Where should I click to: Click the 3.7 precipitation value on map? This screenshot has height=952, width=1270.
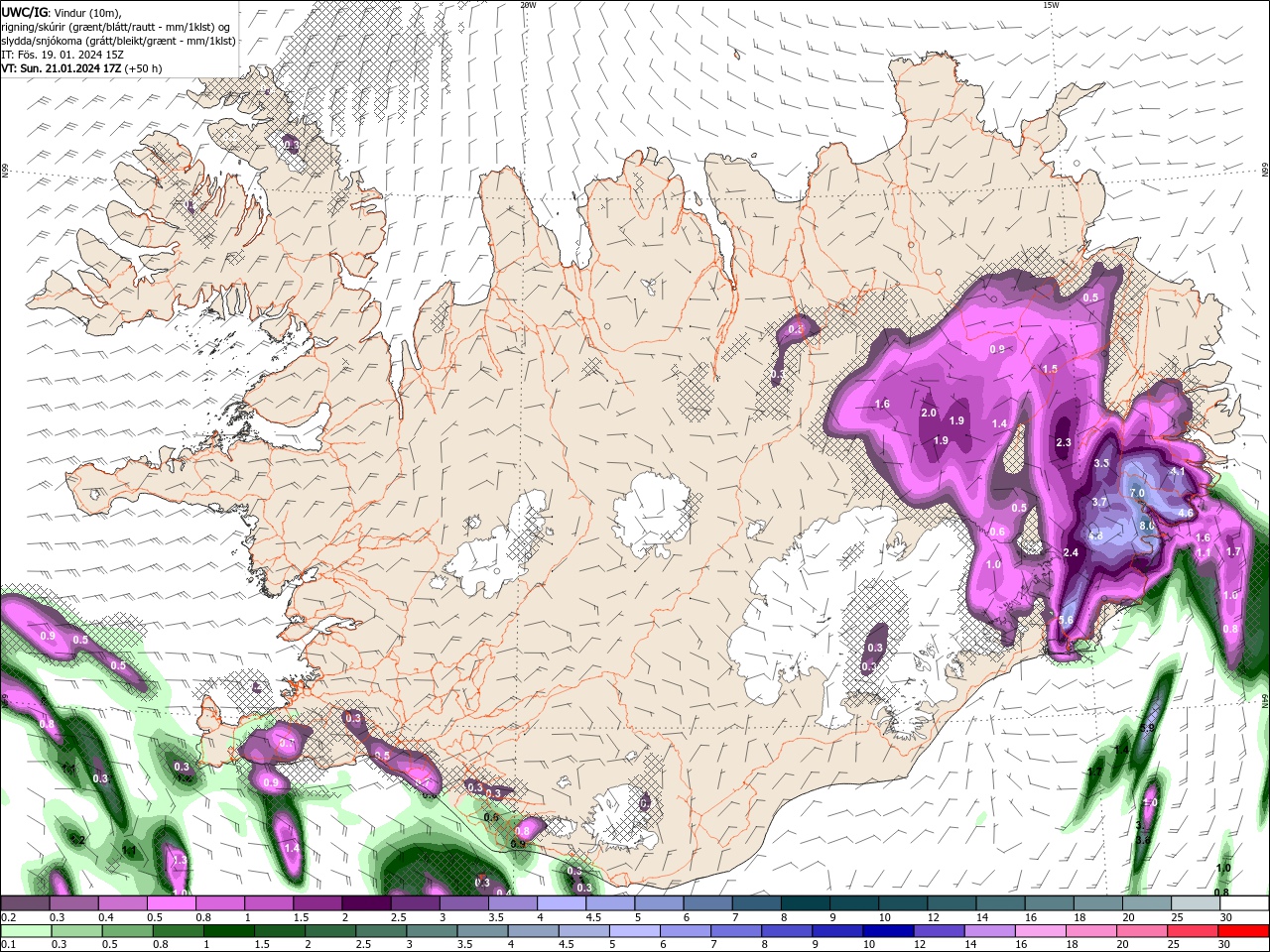point(1099,502)
